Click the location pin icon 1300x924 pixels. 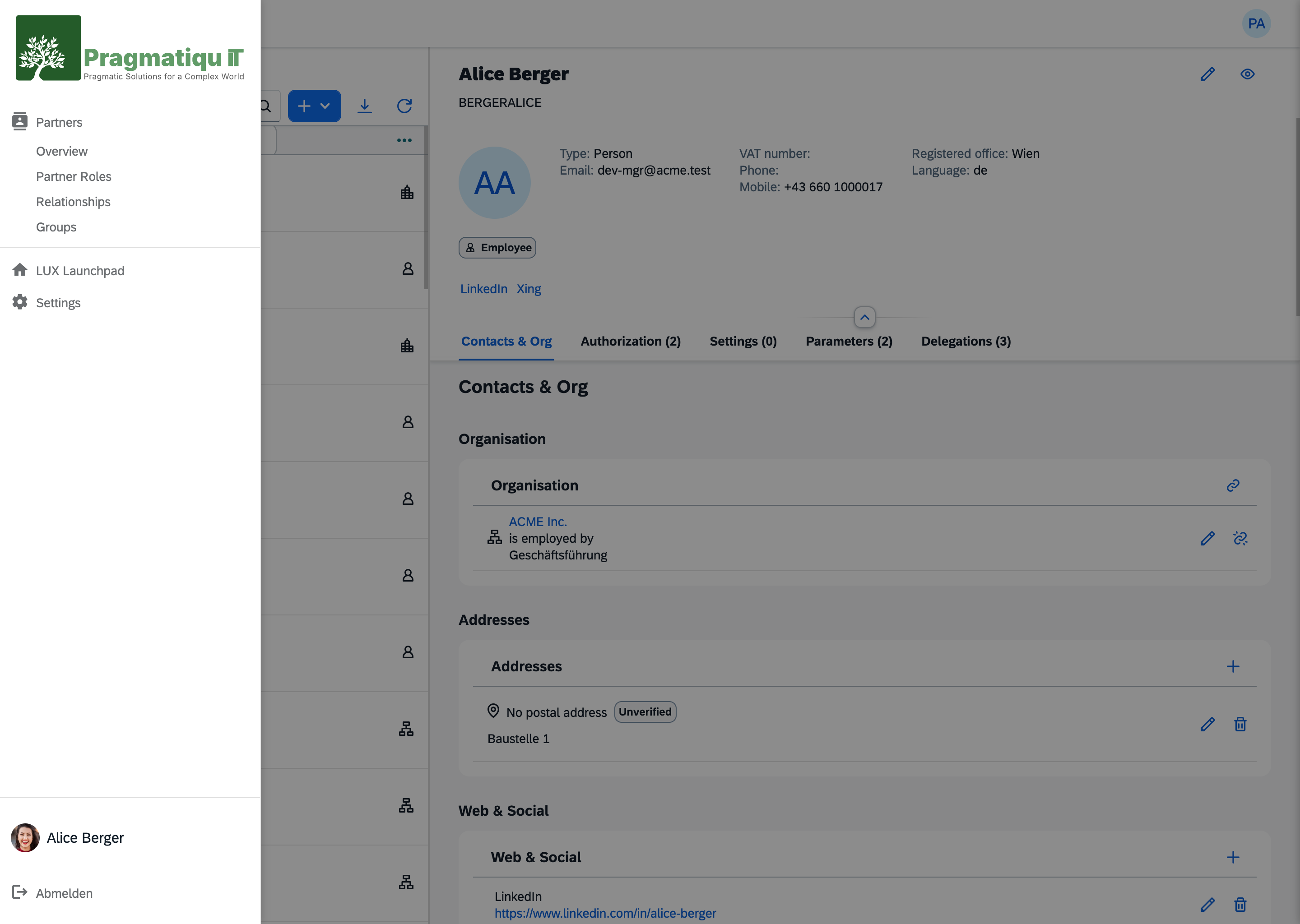[493, 711]
